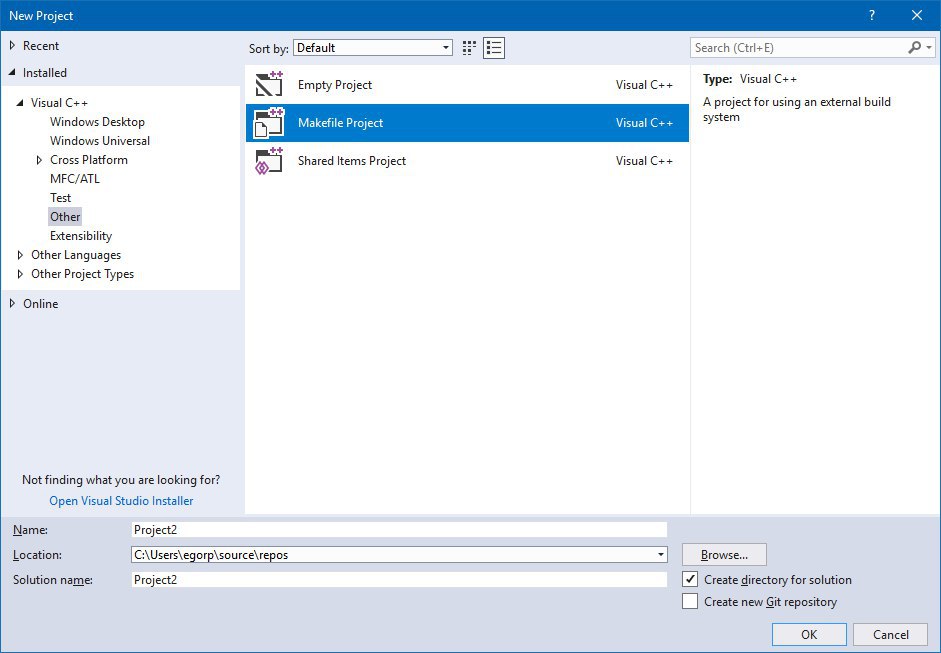Click the Solution name input field
This screenshot has width=941, height=653.
[x=399, y=579]
